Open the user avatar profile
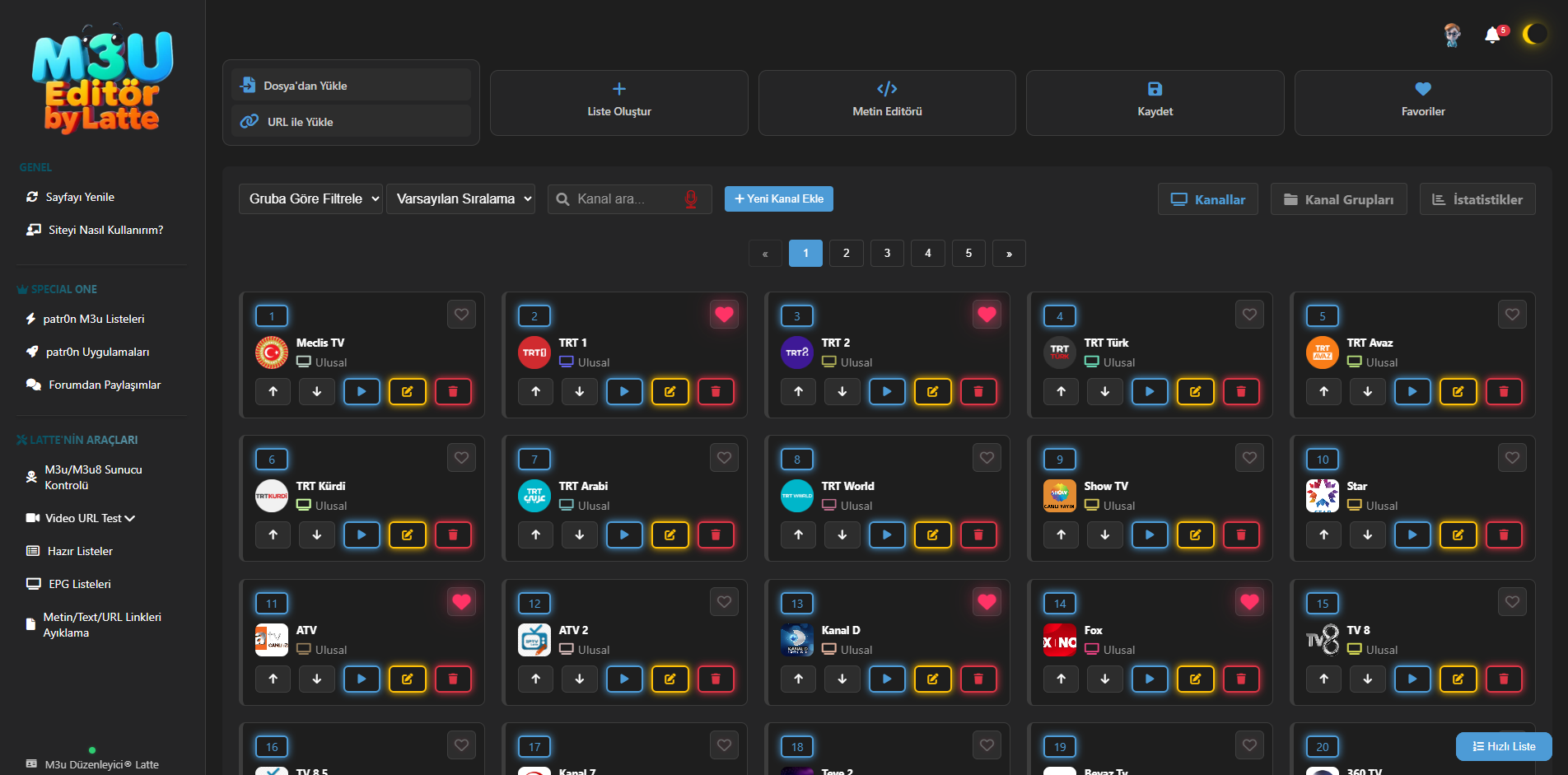 [1453, 35]
